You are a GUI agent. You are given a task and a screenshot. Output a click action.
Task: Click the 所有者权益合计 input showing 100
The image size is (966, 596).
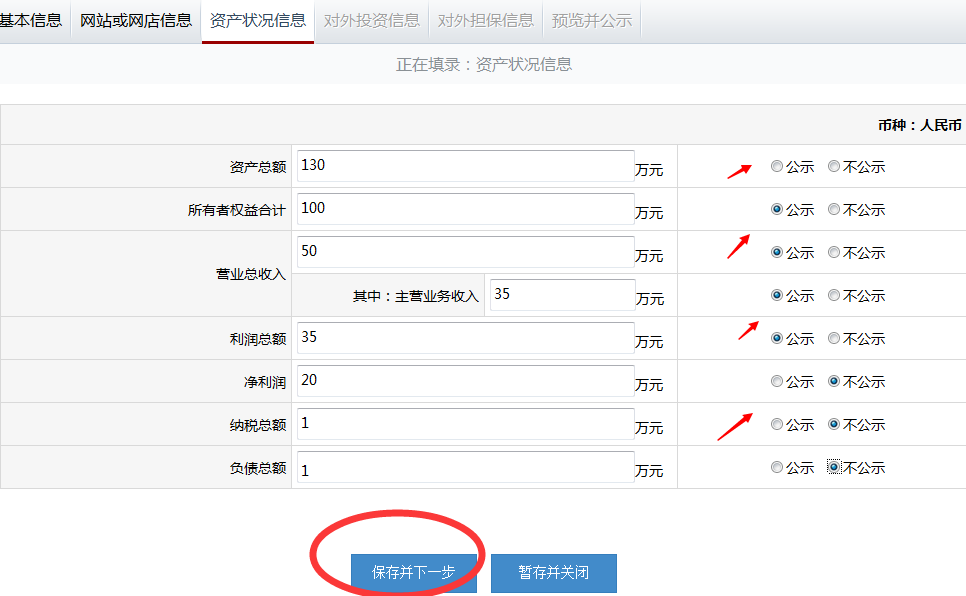coord(464,209)
